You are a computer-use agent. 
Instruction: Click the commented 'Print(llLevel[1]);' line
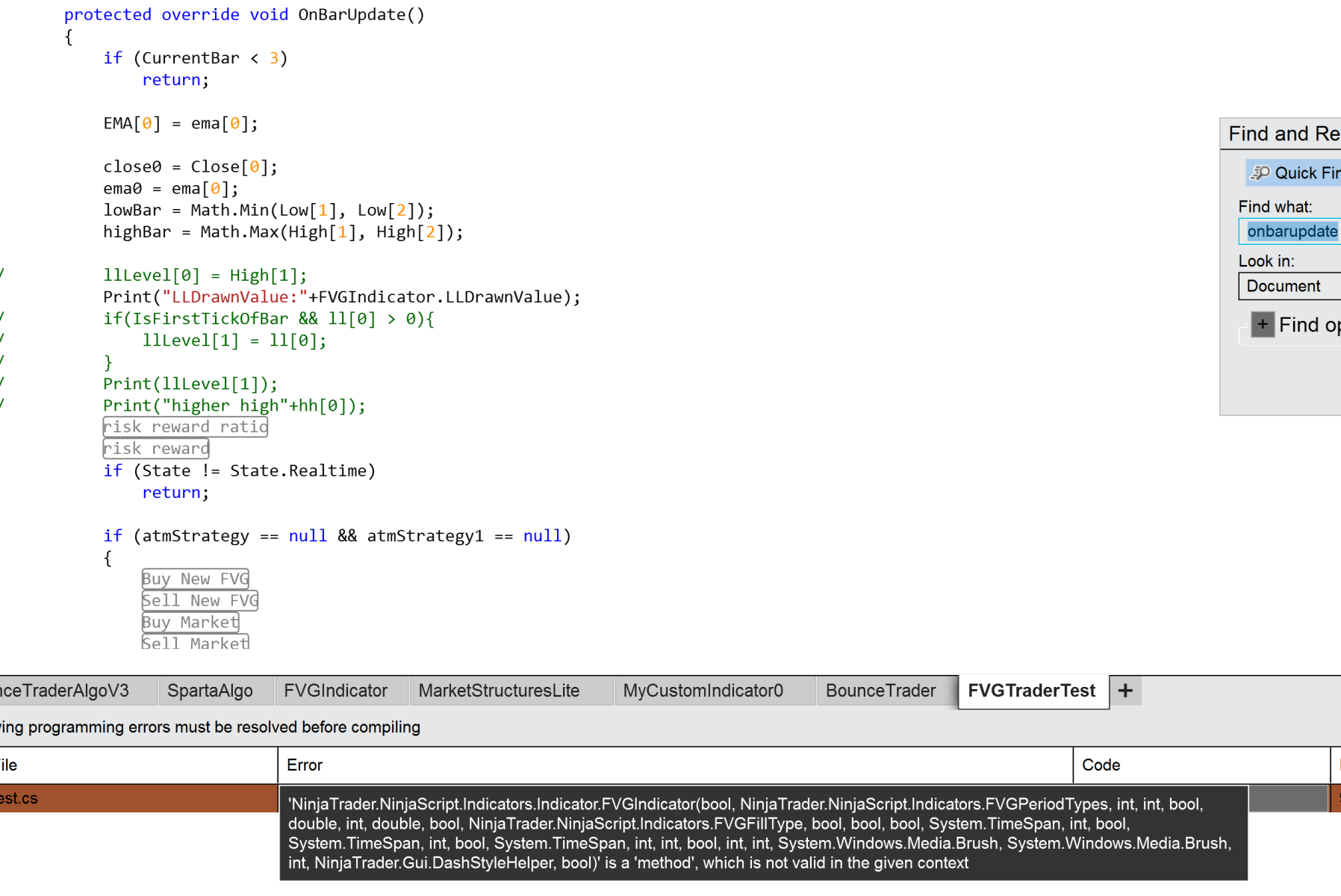click(190, 384)
